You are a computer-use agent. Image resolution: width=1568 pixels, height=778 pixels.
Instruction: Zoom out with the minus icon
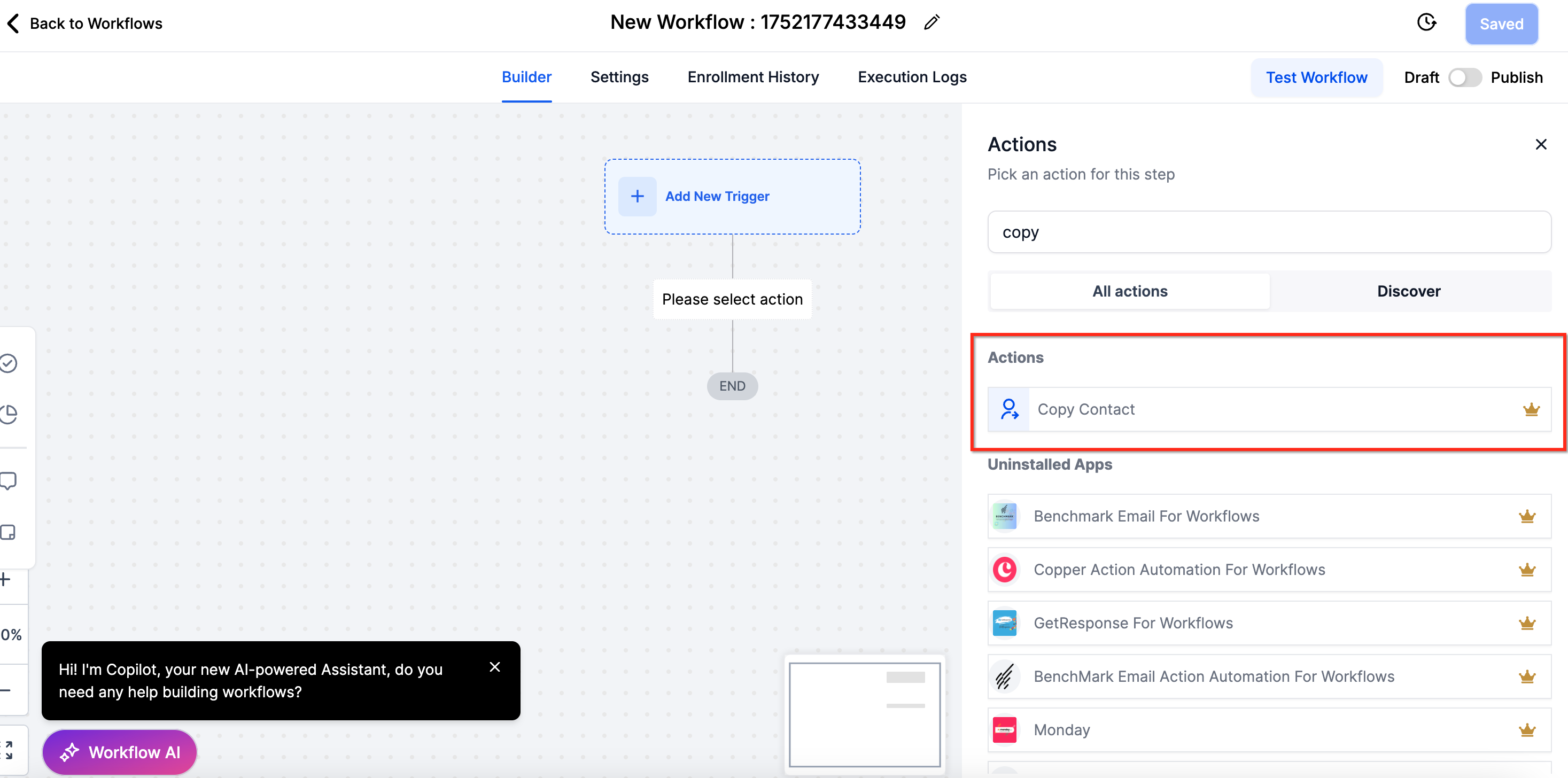[6, 690]
